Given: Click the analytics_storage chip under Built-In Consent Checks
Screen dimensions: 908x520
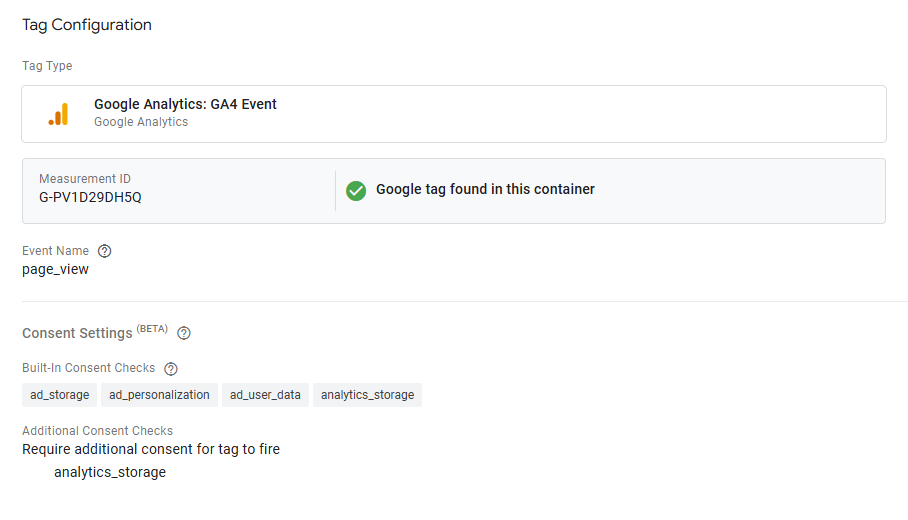Looking at the screenshot, I should (x=368, y=395).
